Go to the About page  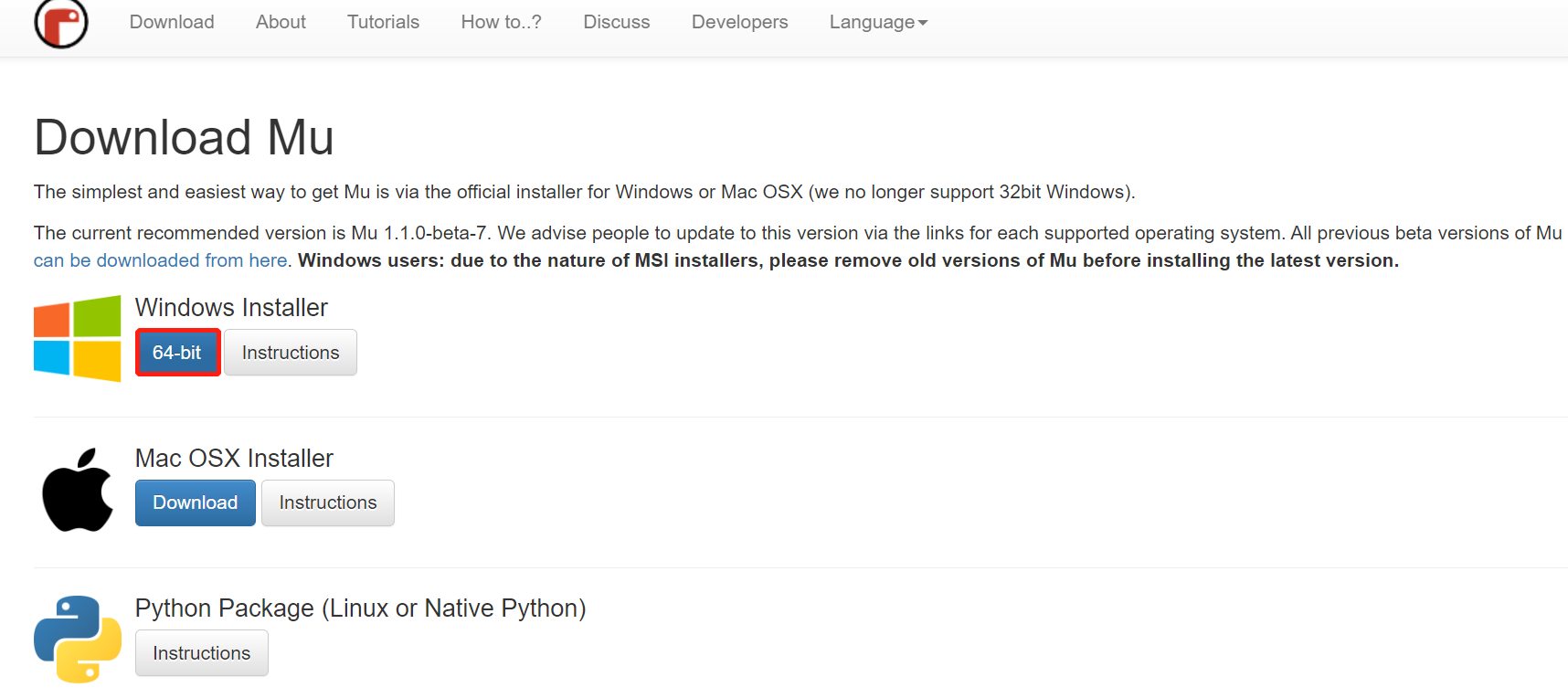coord(281,22)
